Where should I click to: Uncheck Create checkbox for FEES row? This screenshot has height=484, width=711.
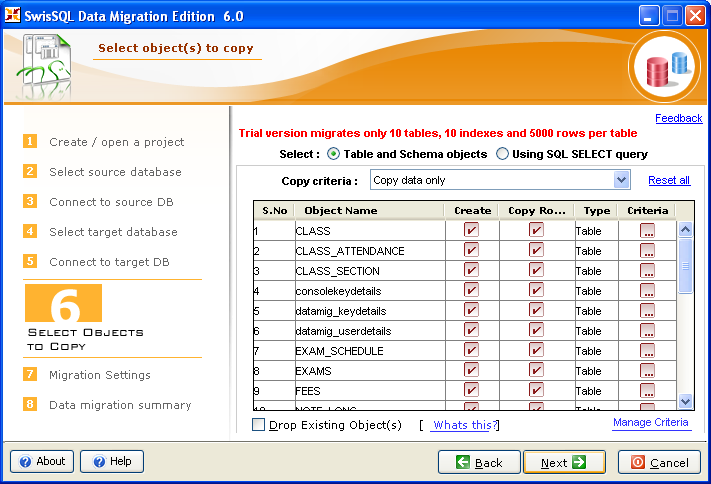(x=471, y=390)
